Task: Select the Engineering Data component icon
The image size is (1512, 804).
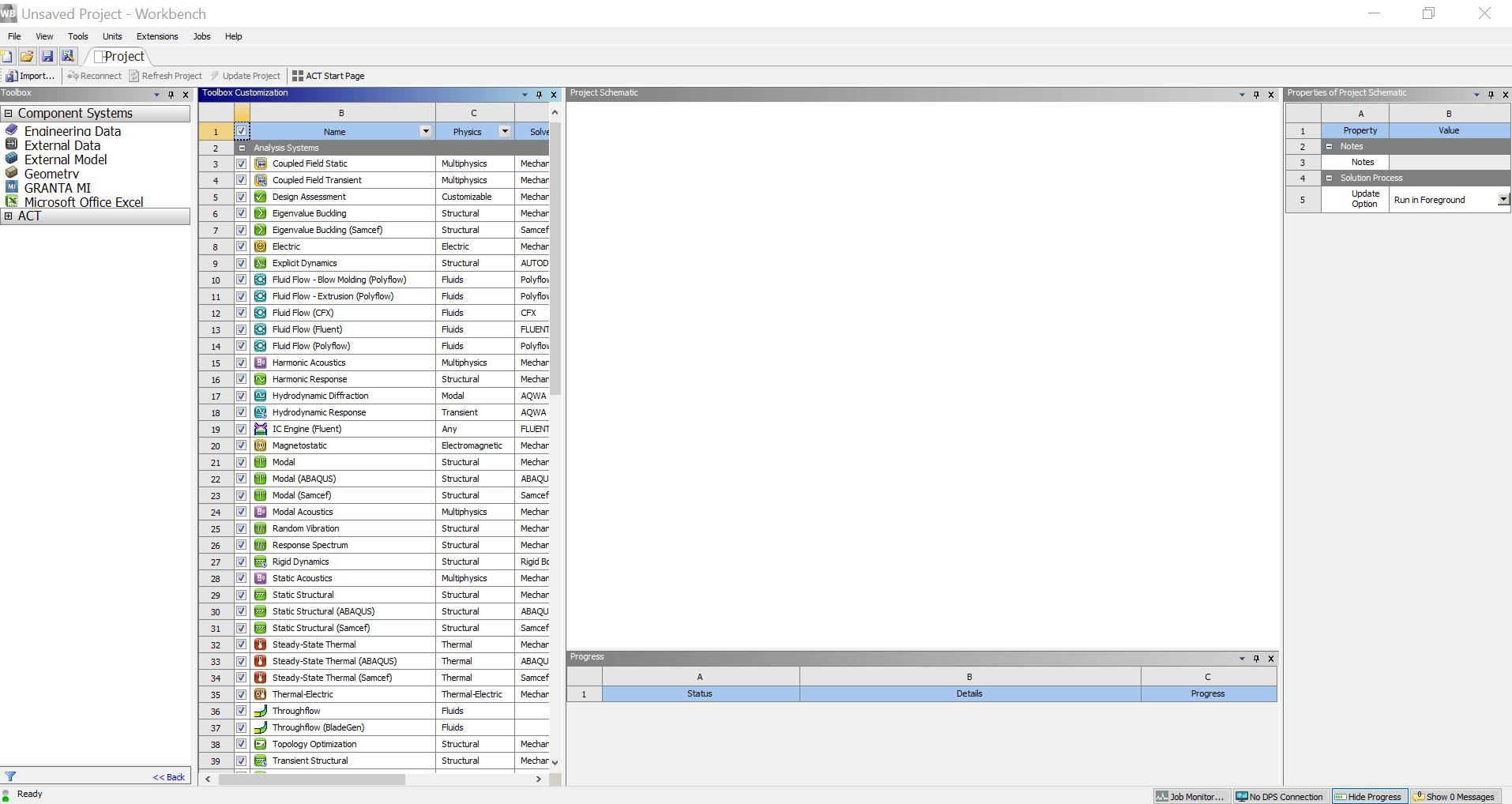Action: (x=11, y=130)
